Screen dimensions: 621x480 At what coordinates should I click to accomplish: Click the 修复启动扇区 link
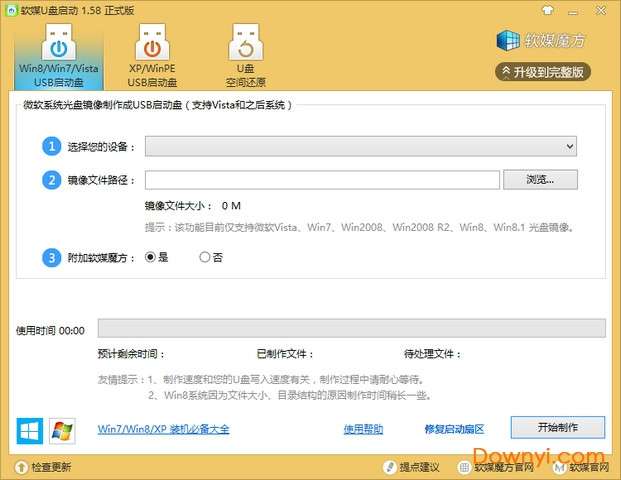(454, 429)
